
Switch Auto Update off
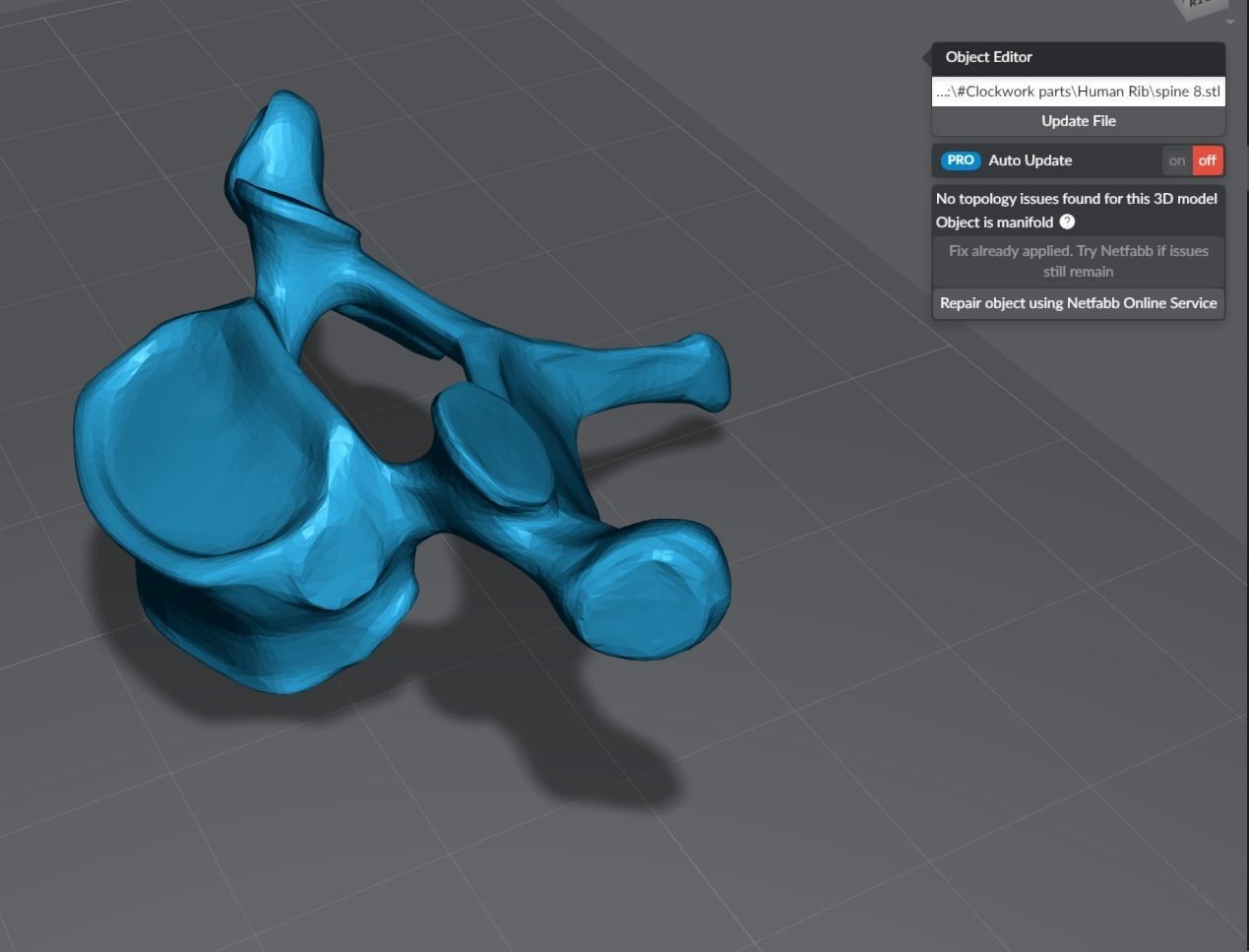[x=1208, y=160]
